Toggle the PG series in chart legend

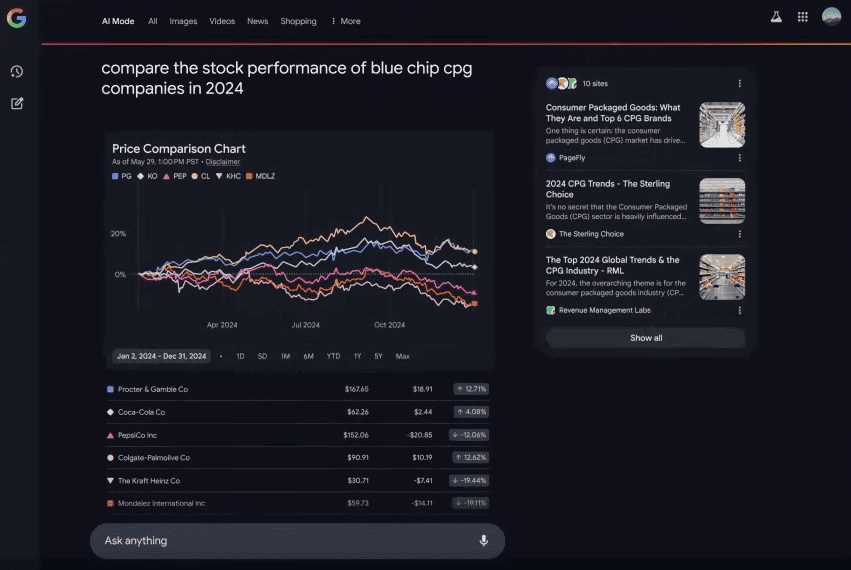click(122, 176)
